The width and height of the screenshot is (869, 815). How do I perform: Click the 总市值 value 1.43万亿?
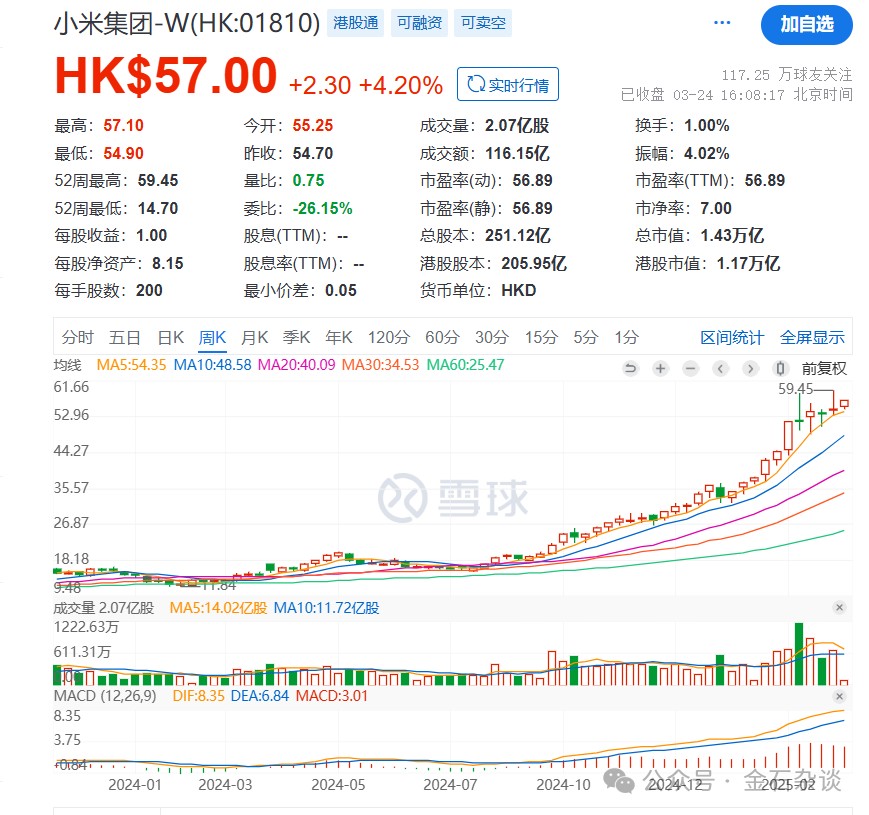[x=732, y=235]
